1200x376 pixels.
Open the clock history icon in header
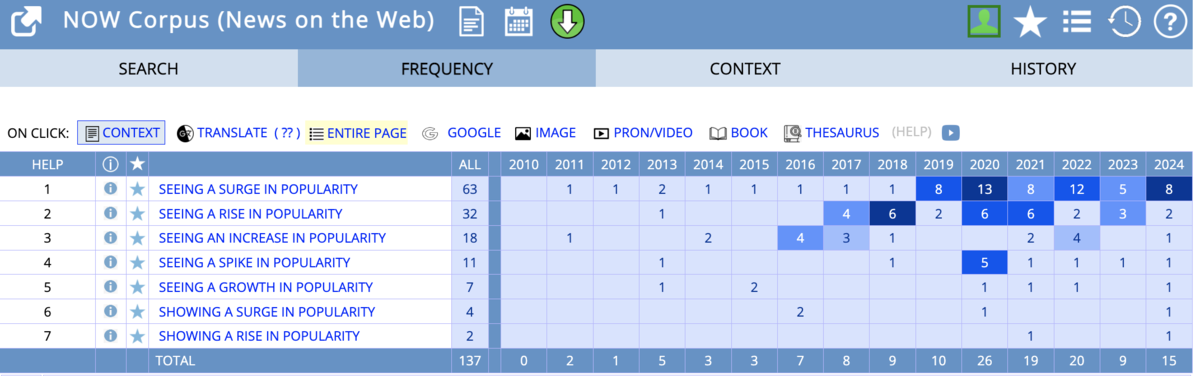point(1124,22)
